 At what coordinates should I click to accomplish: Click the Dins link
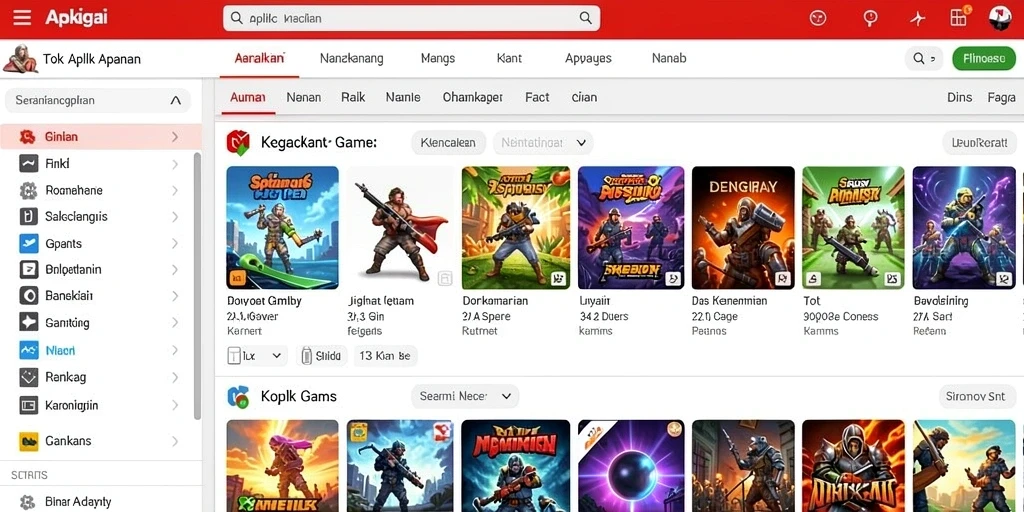coord(959,97)
